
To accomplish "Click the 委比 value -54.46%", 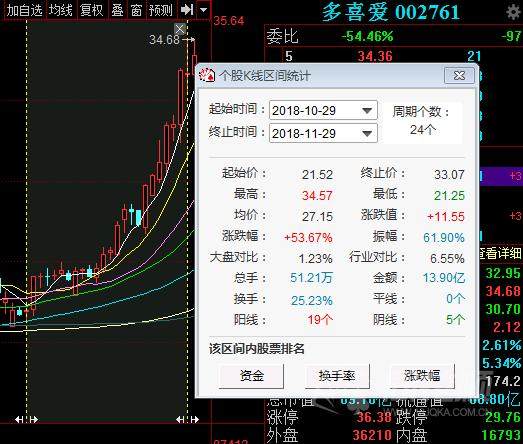I will (x=367, y=36).
